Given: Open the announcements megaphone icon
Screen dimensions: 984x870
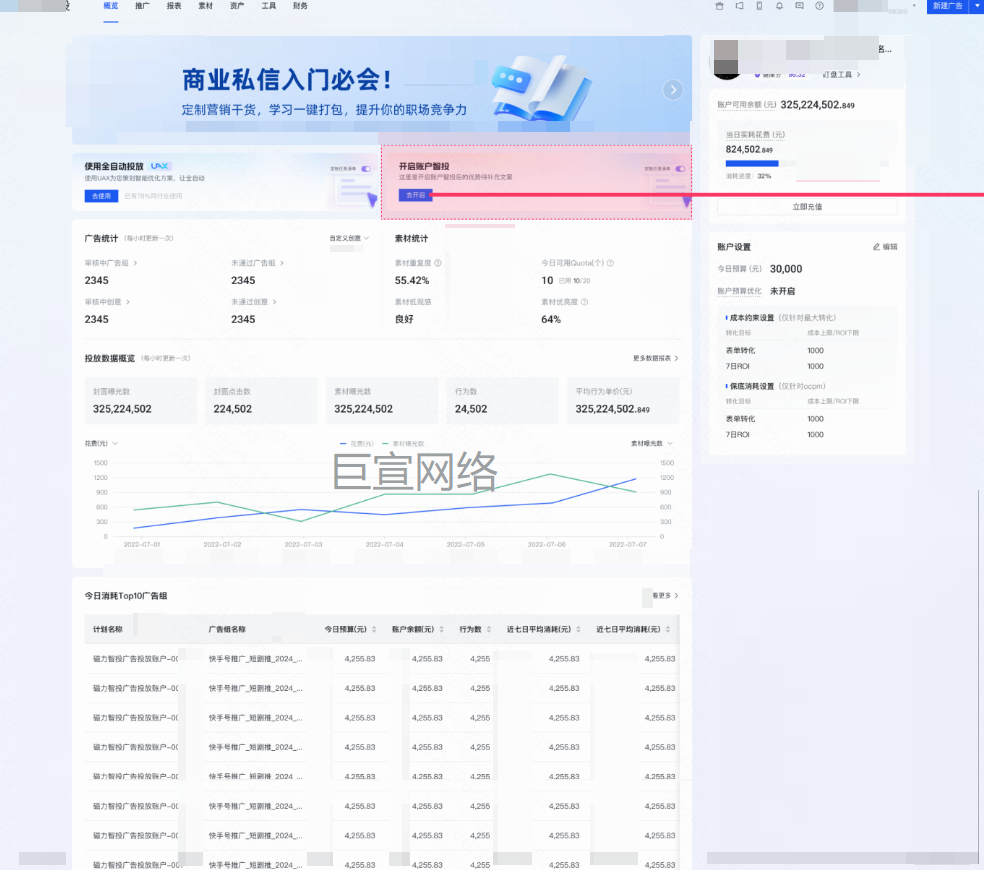Looking at the screenshot, I should point(739,6).
